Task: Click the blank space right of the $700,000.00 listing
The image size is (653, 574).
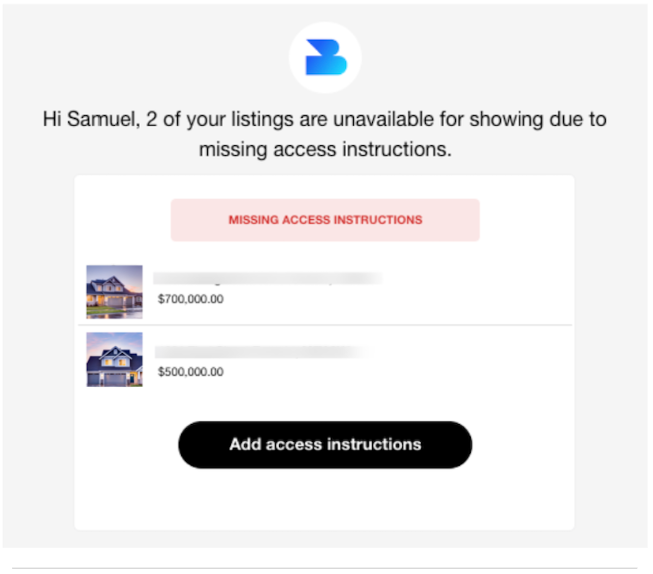Action: tap(477, 292)
